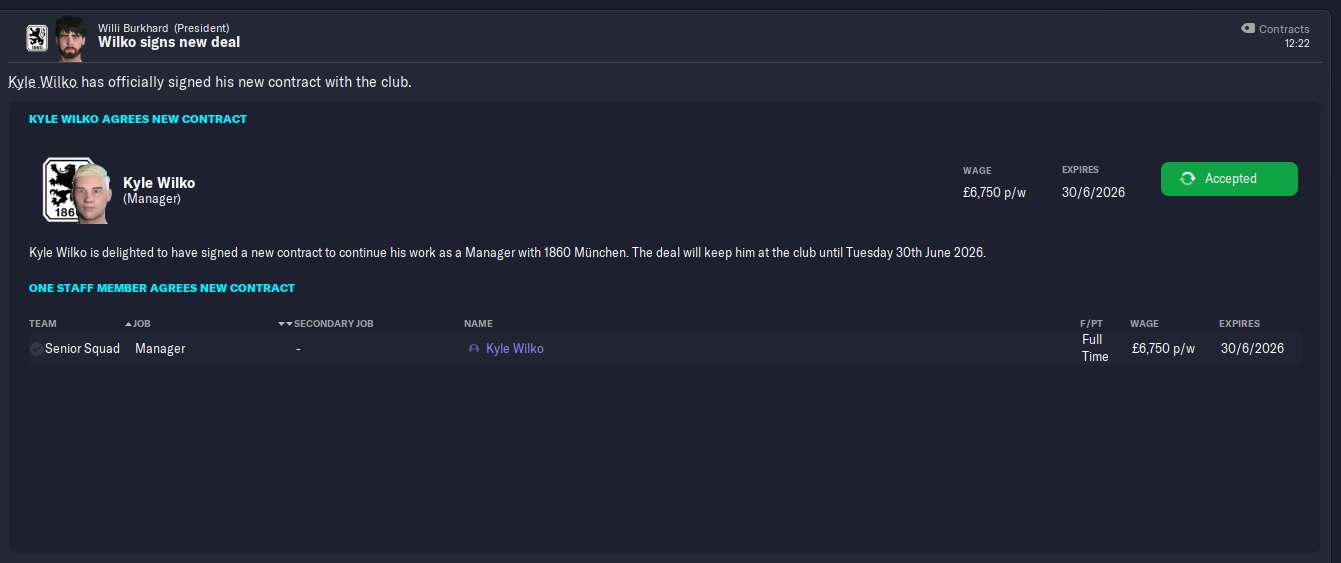Viewport: 1341px width, 563px height.
Task: Click the Expires column header in staff table
Action: coord(1239,324)
